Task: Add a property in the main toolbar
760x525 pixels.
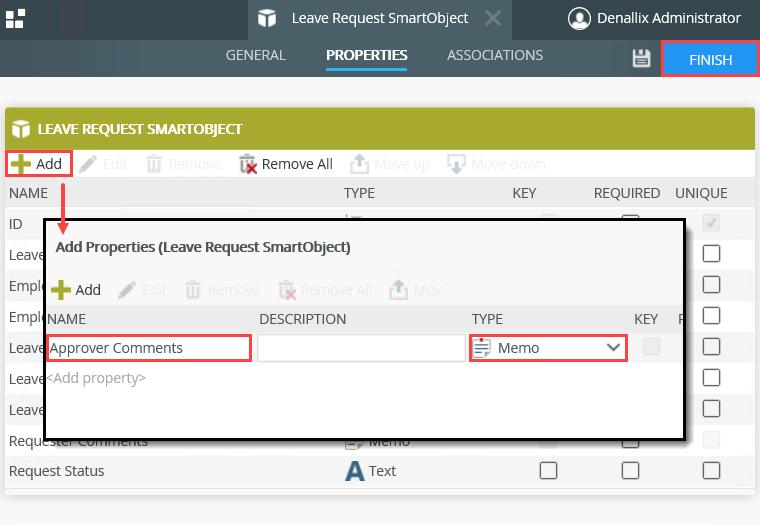Action: pos(38,164)
